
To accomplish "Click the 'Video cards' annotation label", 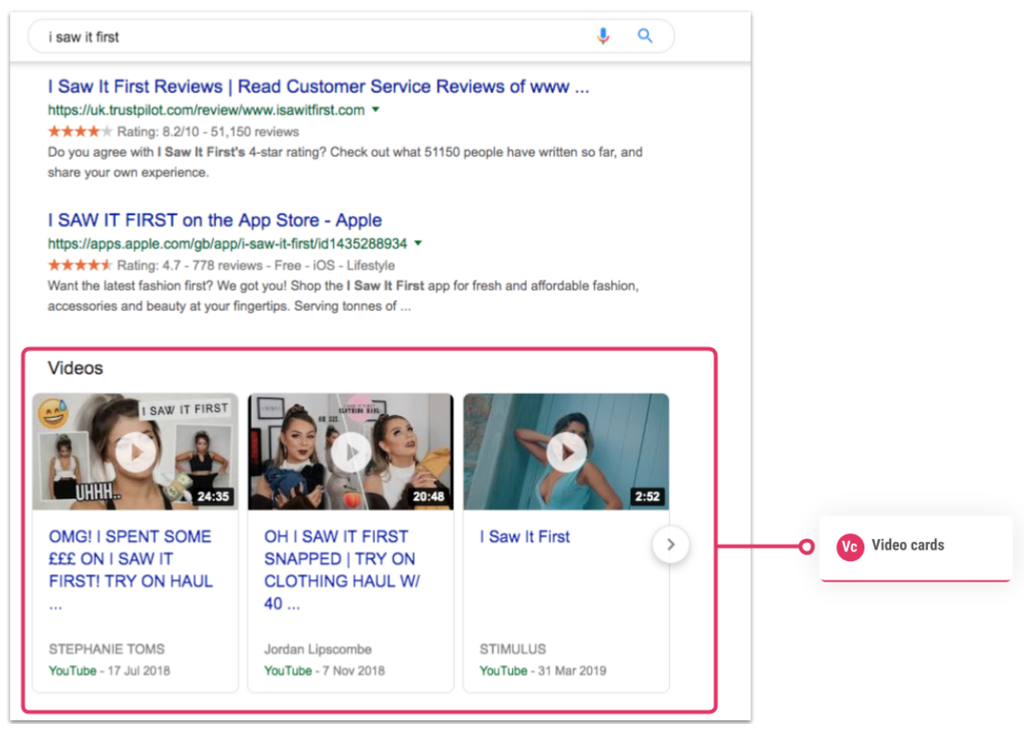I will pos(907,546).
